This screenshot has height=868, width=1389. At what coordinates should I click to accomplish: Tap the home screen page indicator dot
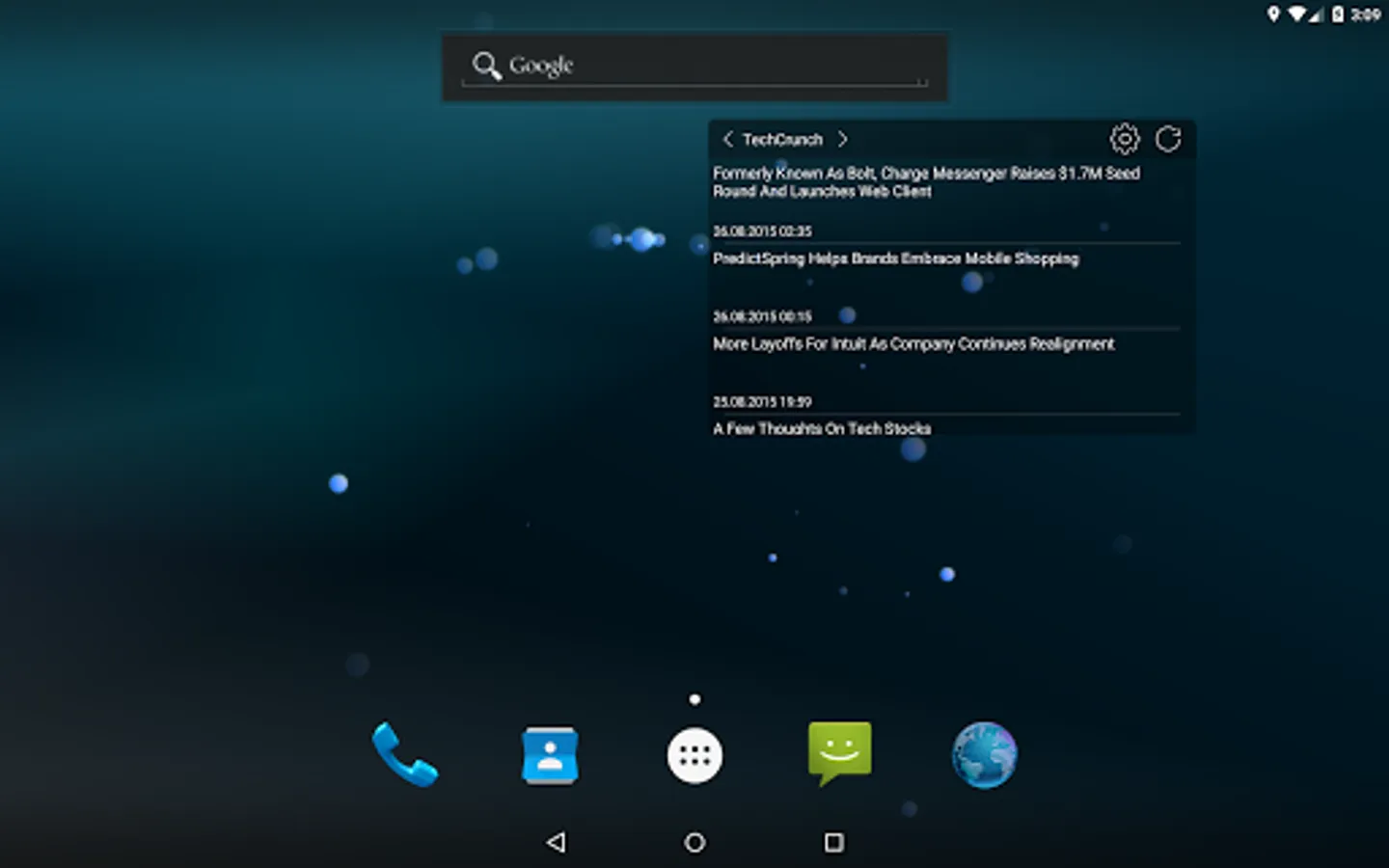pyautogui.click(x=694, y=699)
